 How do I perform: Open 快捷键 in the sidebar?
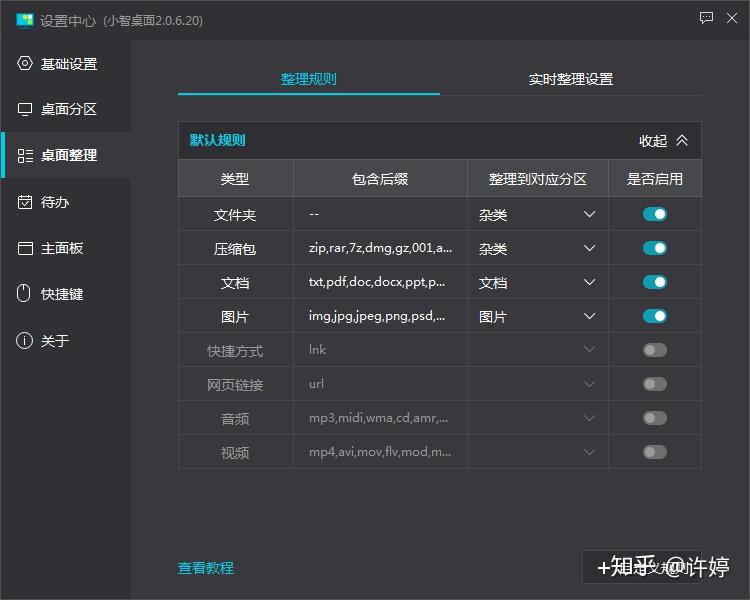tap(66, 294)
